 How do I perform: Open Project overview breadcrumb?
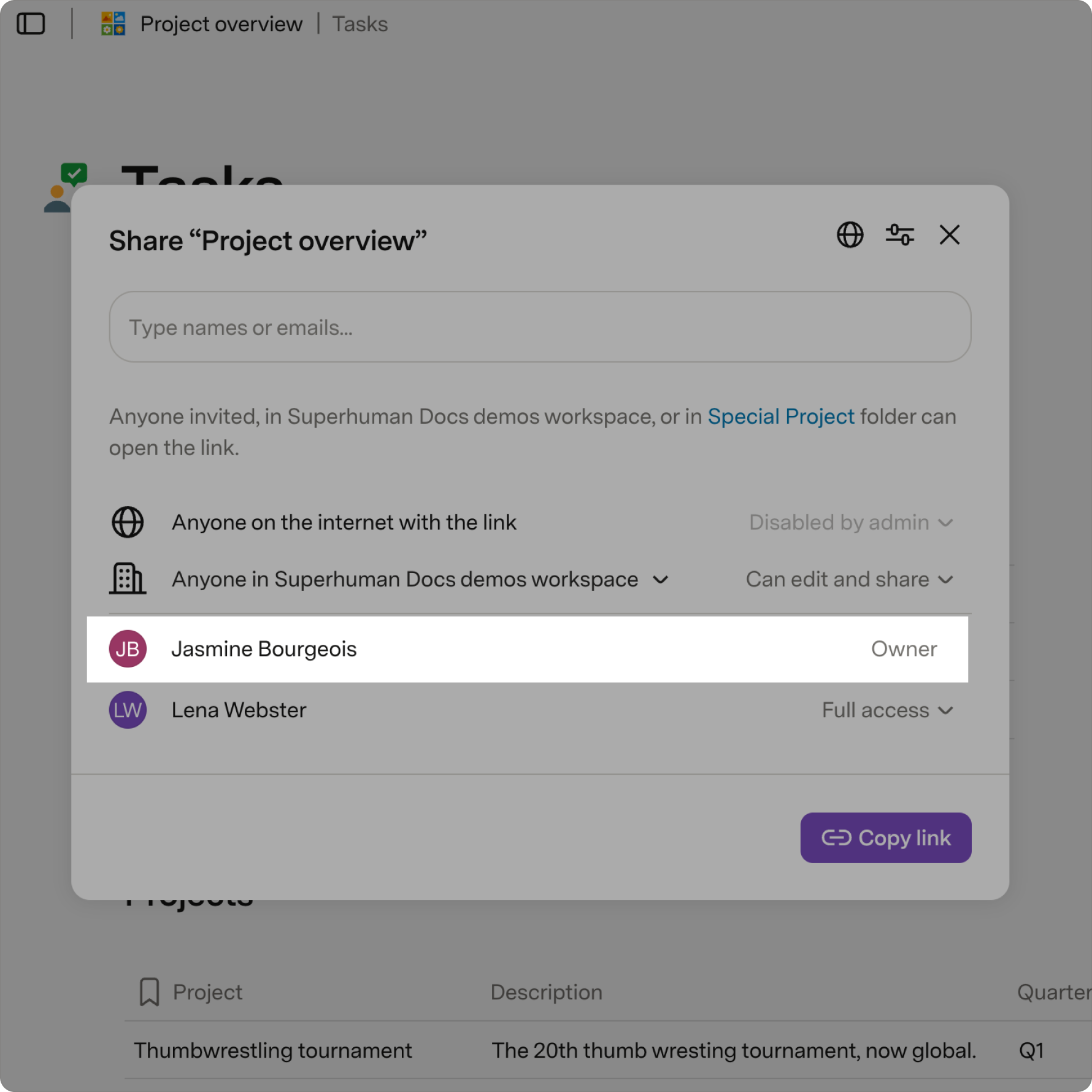point(221,24)
